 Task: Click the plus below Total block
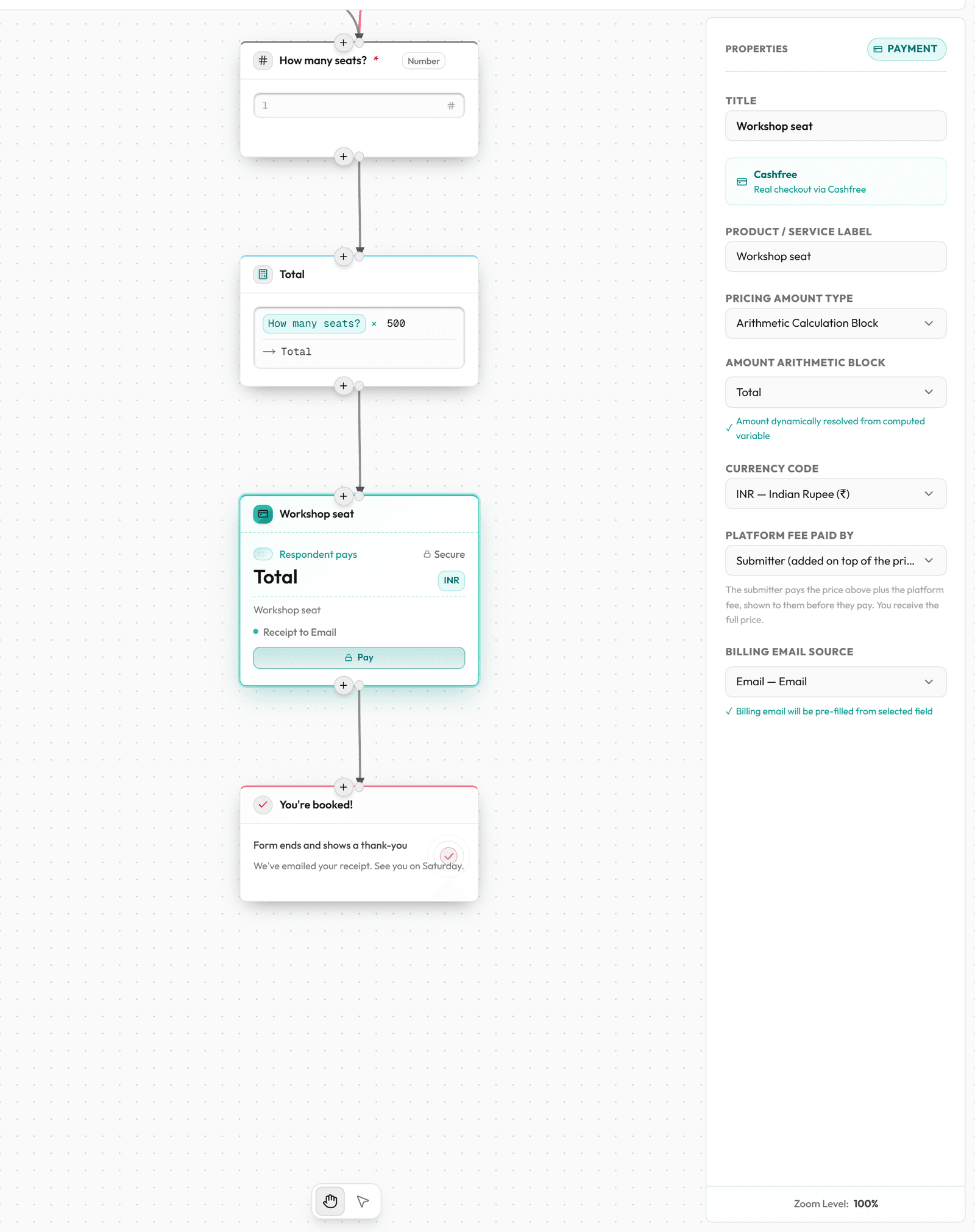[344, 386]
